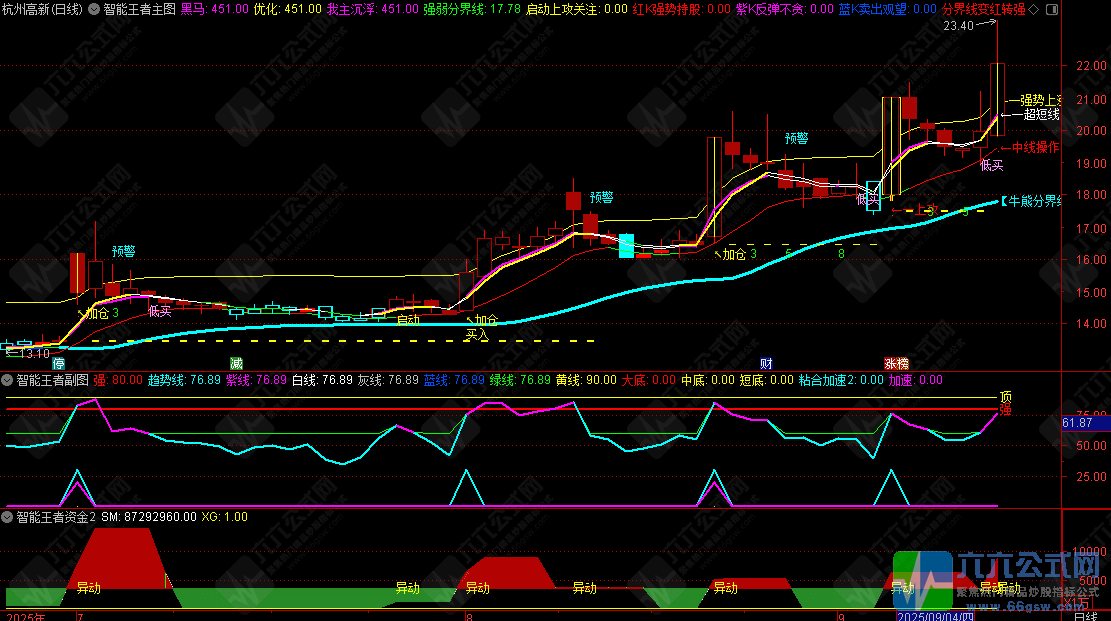The height and width of the screenshot is (621, 1111).
Task: Click the month 9 marker on time axis
Action: [841, 617]
